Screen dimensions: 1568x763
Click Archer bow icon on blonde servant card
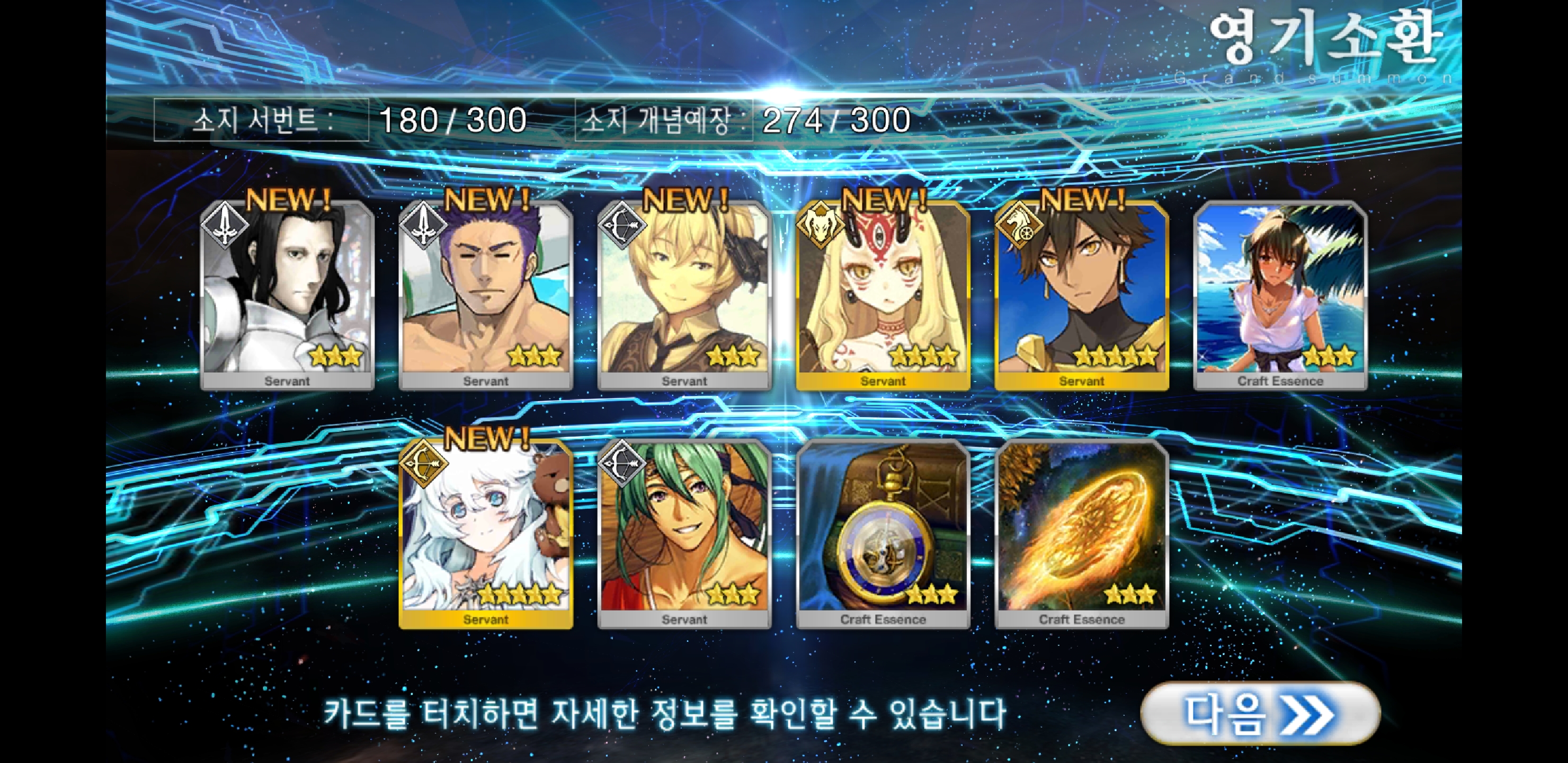pyautogui.click(x=622, y=225)
